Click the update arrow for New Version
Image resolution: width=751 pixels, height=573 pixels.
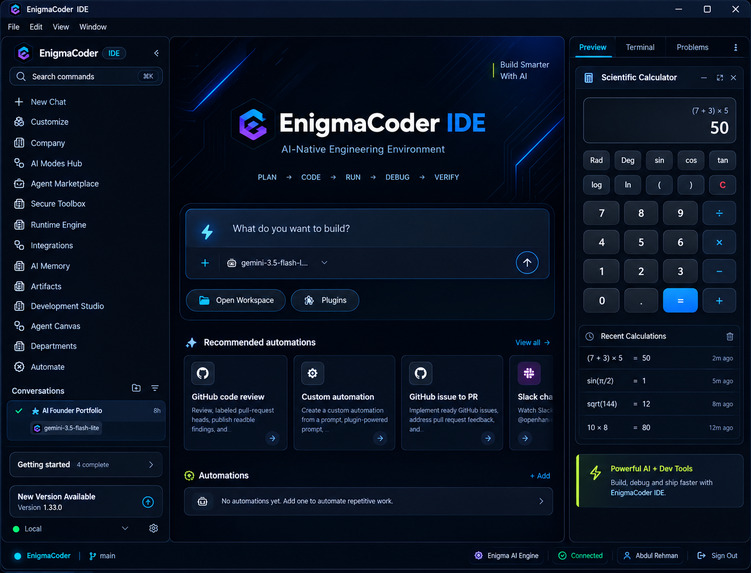coord(148,502)
